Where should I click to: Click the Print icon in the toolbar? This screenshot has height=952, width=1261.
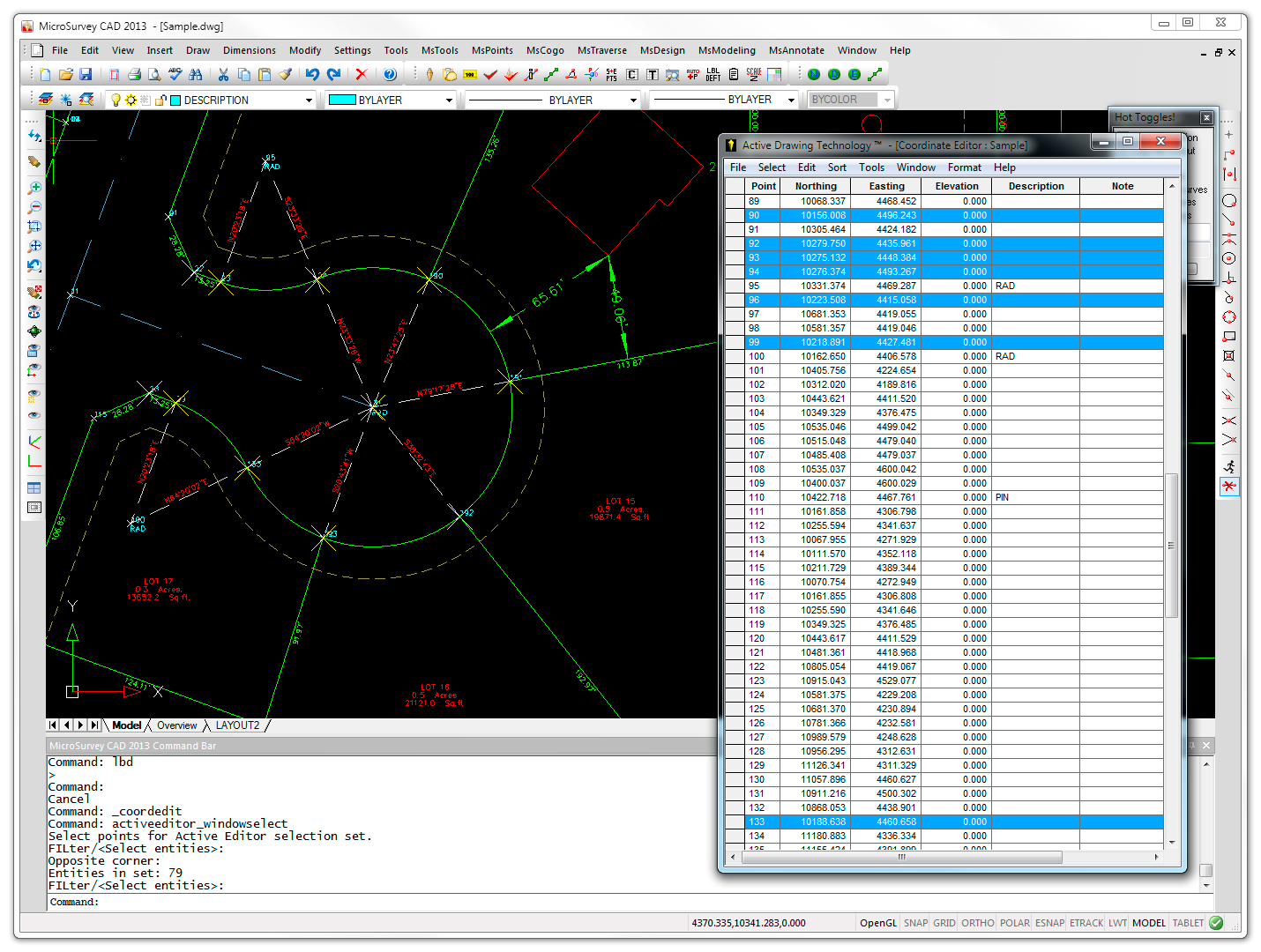134,75
